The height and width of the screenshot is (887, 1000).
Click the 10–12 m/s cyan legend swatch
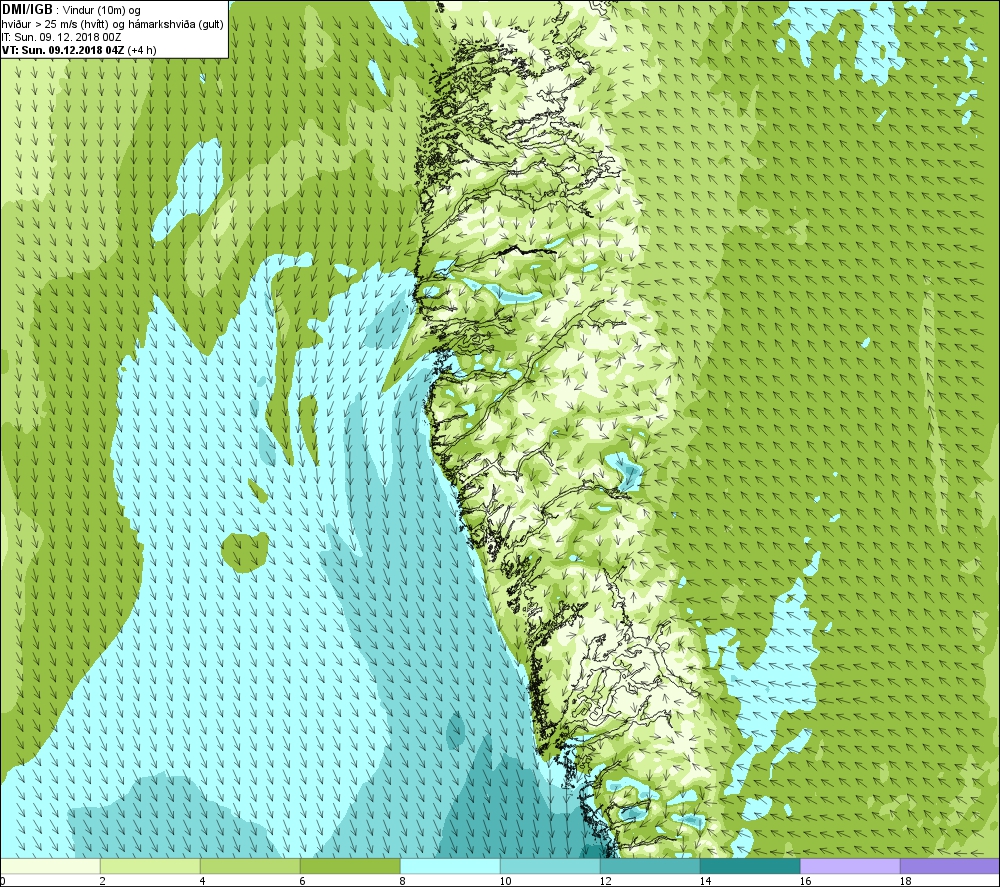(550, 866)
